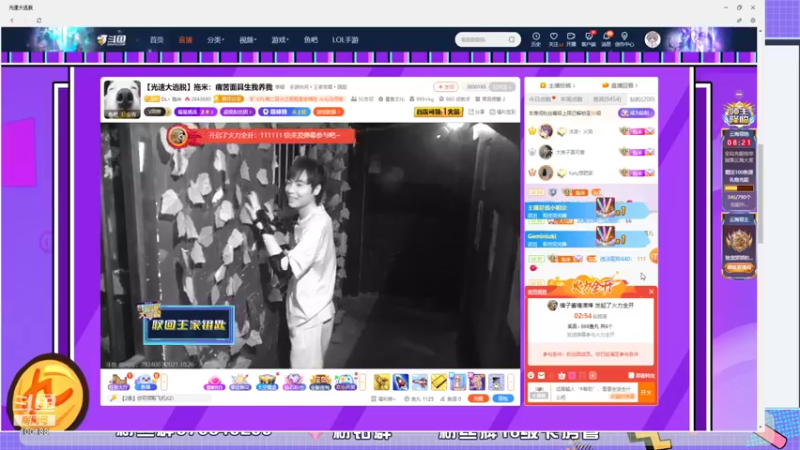This screenshot has height=450, width=800.
Task: Click the diamond activity icon
Action: point(293,382)
